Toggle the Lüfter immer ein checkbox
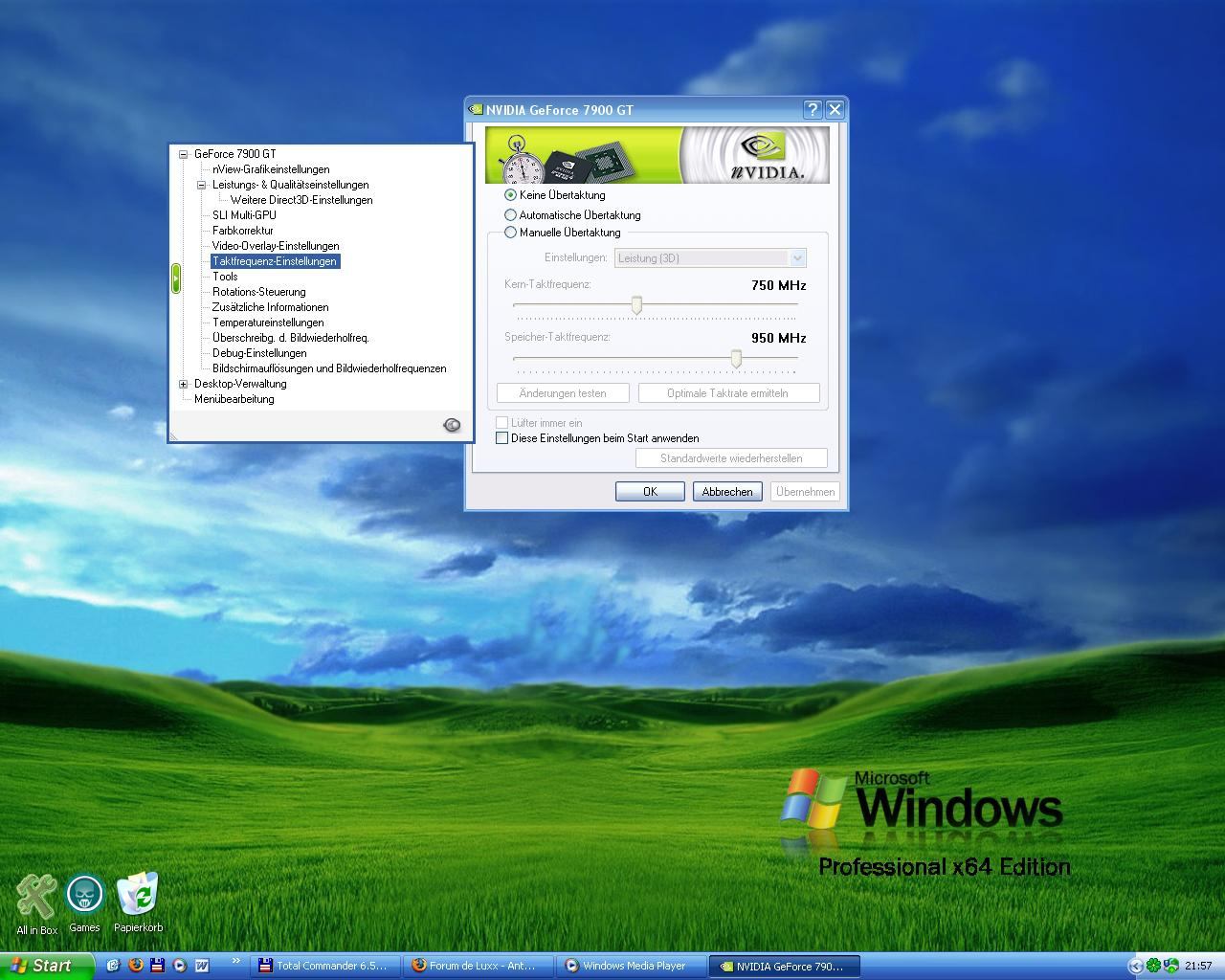 coord(501,423)
